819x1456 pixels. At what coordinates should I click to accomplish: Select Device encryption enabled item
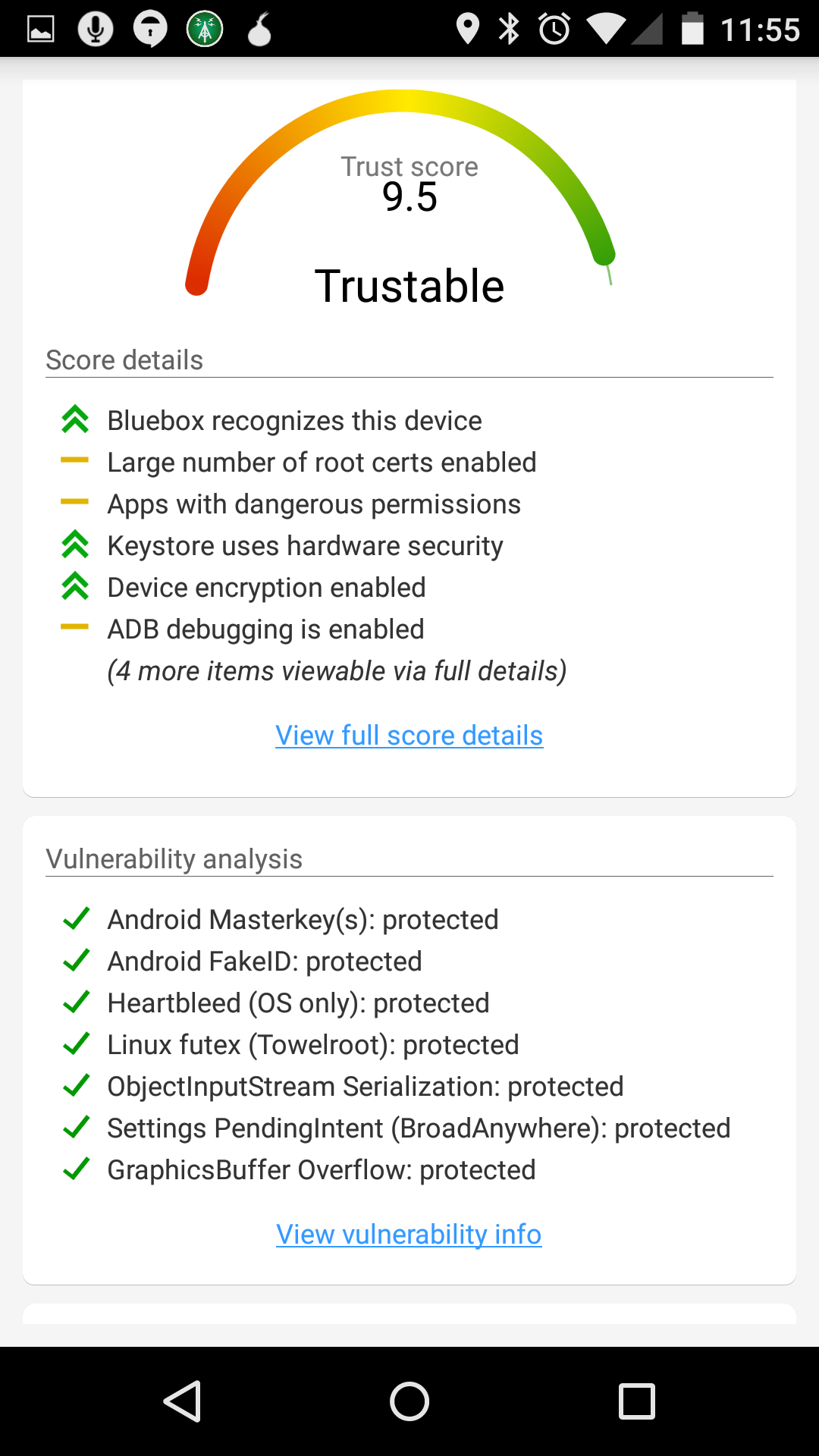click(x=266, y=588)
